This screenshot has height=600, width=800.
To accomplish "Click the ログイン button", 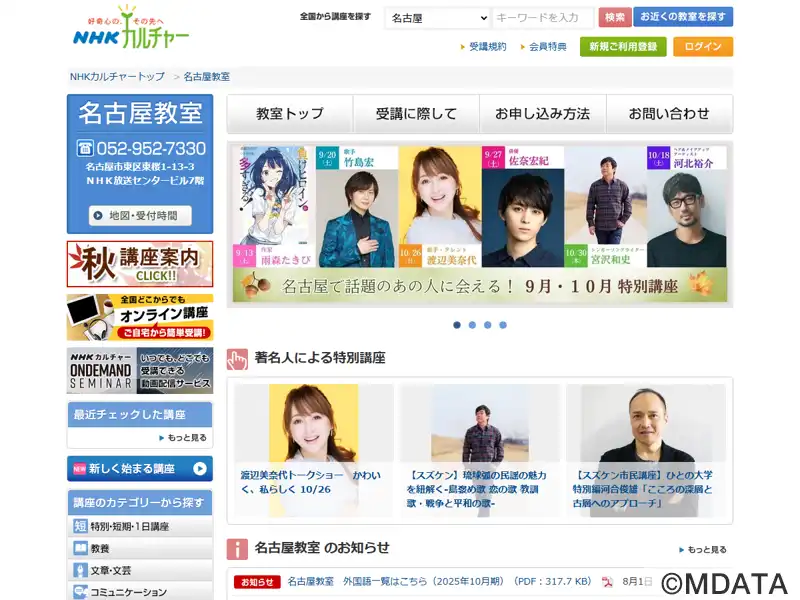I will 703,47.
